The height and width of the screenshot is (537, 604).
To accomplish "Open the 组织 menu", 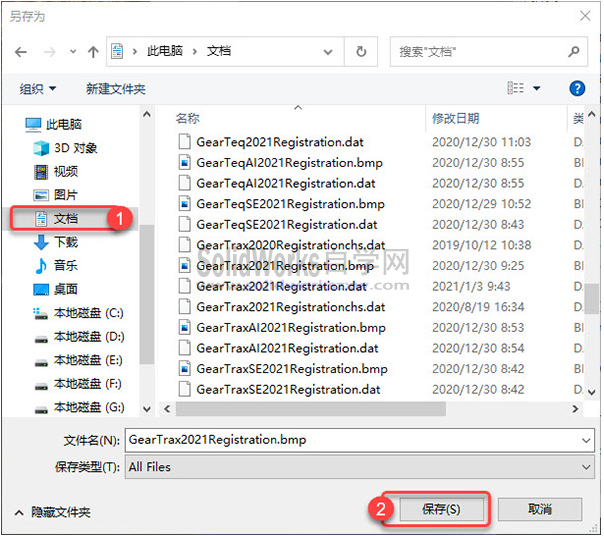I will (x=38, y=89).
